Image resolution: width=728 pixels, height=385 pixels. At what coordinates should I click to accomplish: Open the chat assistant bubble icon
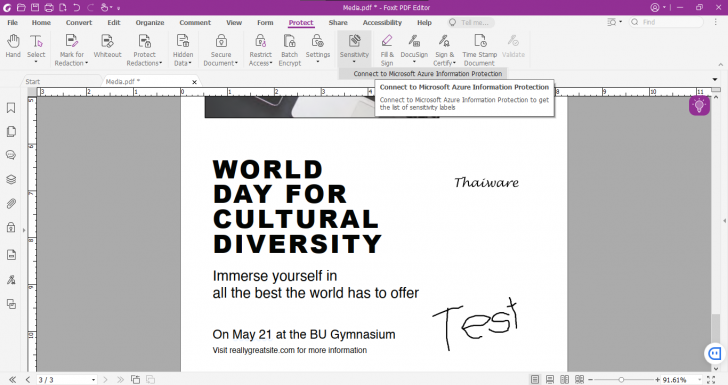pos(715,354)
